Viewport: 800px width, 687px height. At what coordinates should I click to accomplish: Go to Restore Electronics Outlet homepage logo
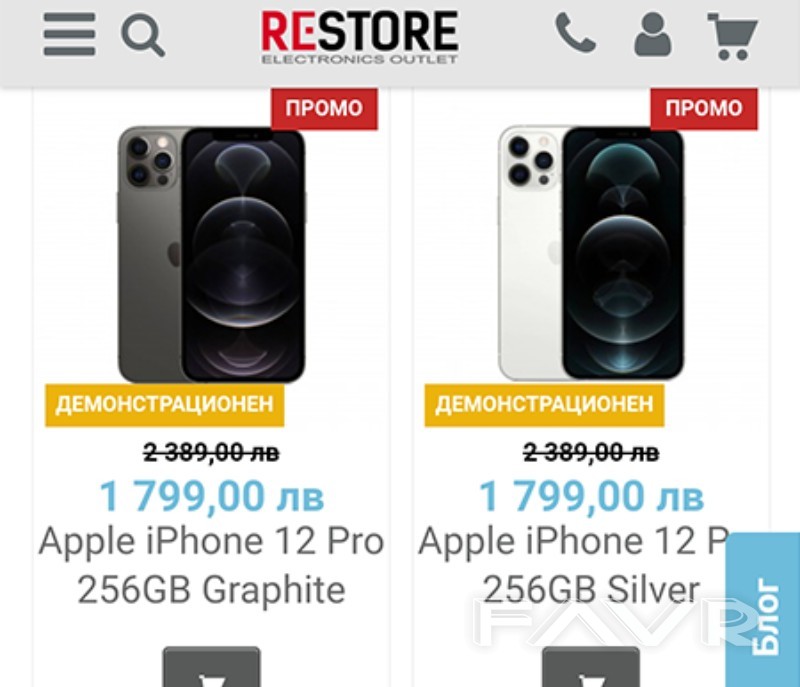360,37
